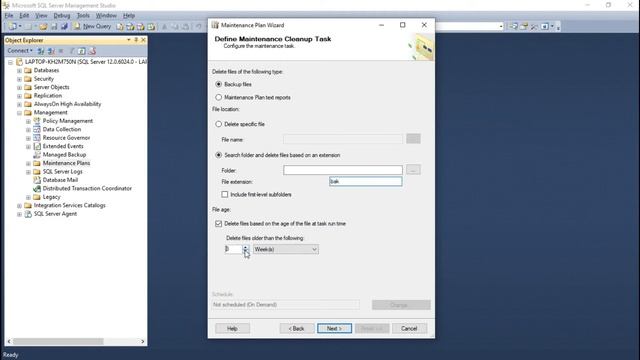Click the Next button in the wizard
Screen dimensions: 640x360
pos(334,329)
